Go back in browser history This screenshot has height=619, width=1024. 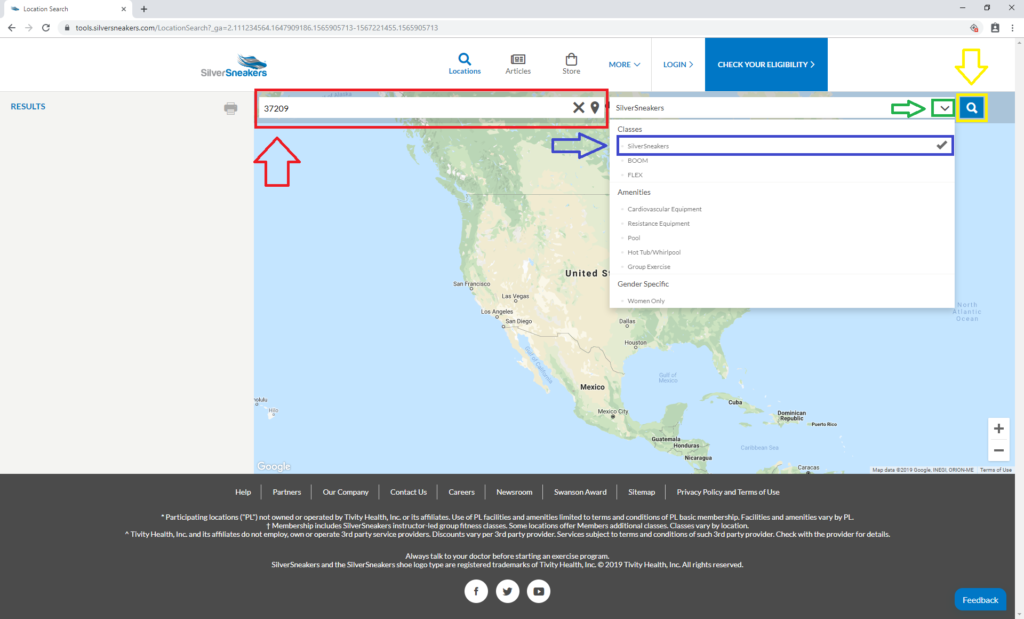tap(12, 28)
